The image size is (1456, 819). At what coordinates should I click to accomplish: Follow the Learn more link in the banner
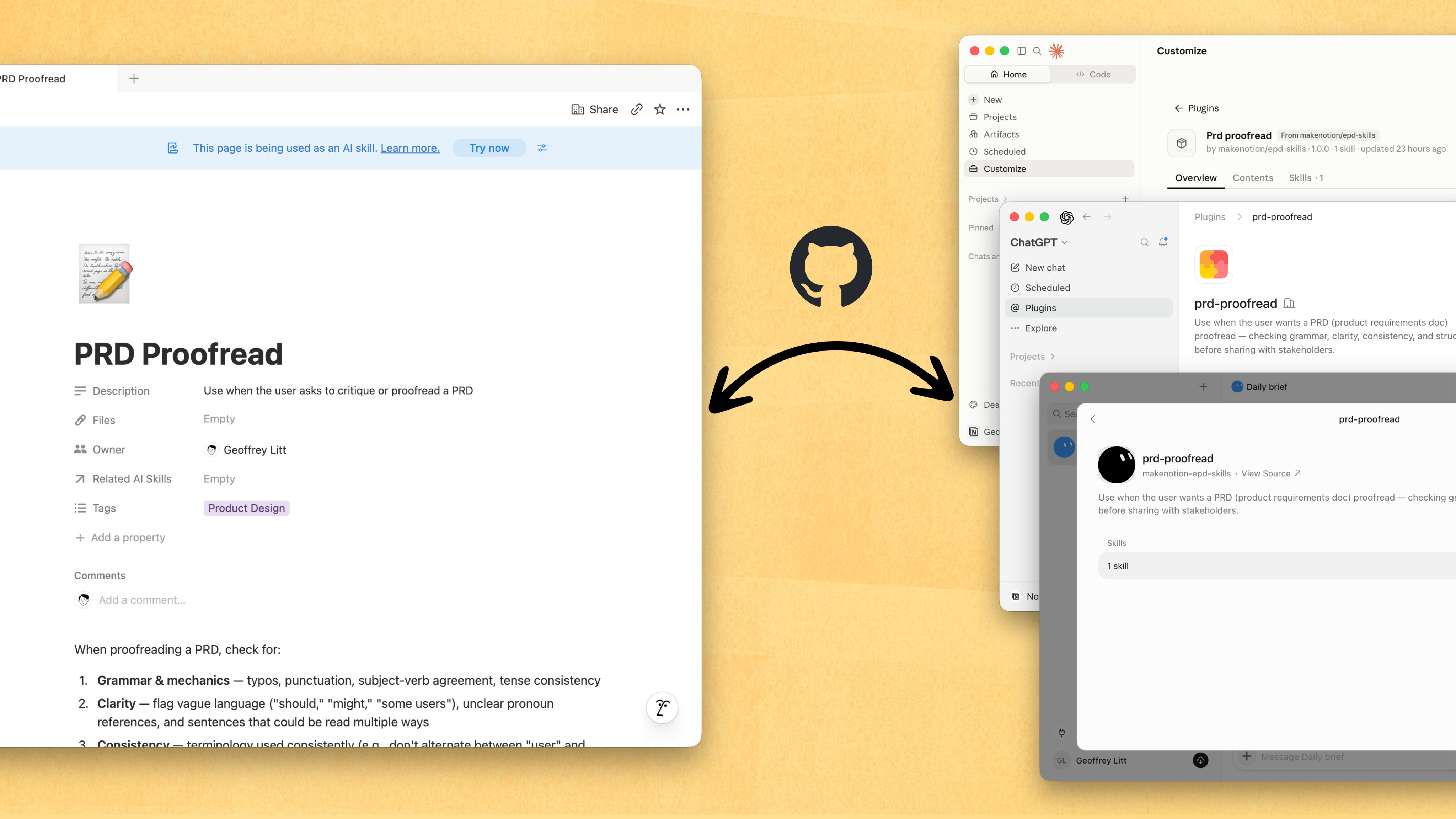click(x=410, y=148)
